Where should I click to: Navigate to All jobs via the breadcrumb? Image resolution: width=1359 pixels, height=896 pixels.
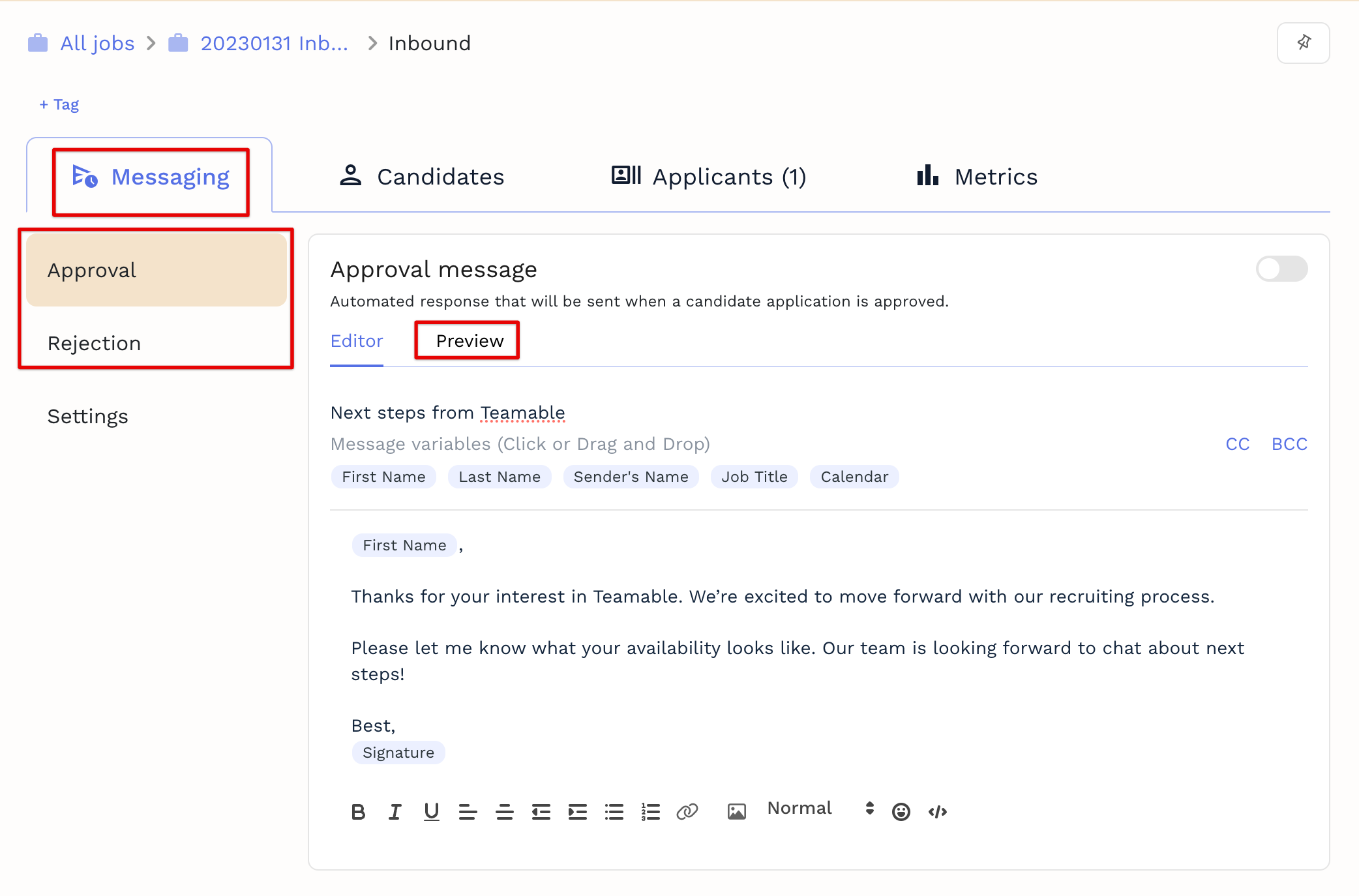tap(97, 42)
